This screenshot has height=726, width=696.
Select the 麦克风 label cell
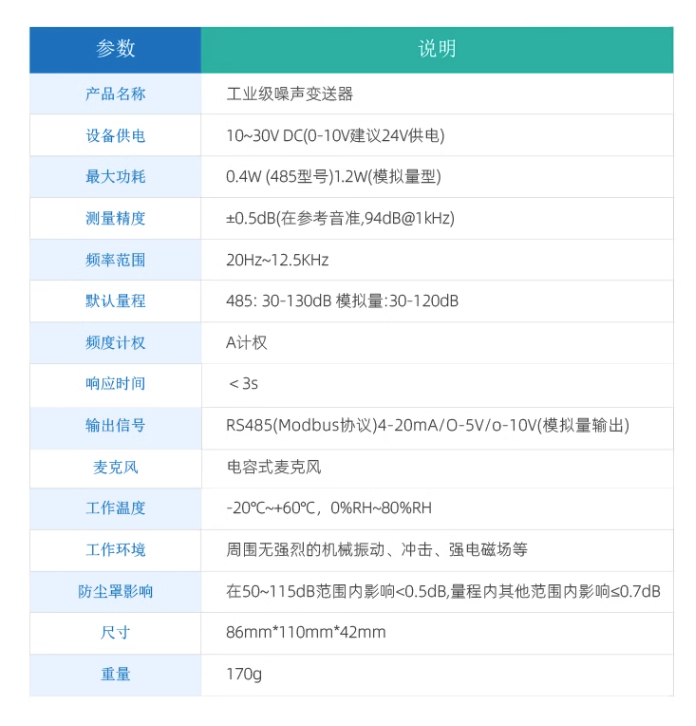point(115,467)
